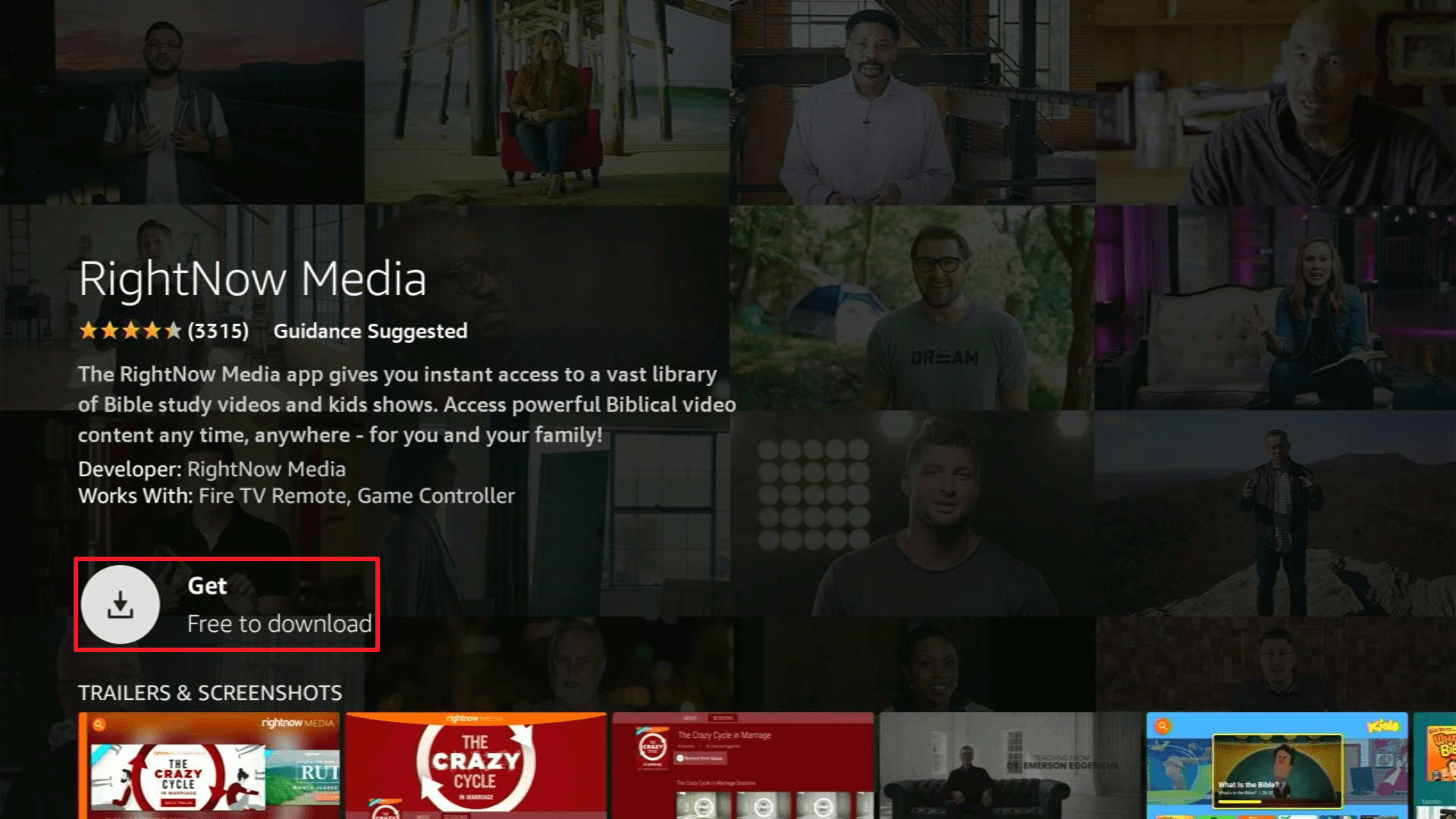The image size is (1456, 819).
Task: Click the TRAILERS & SCREENSHOTS heading
Action: pos(210,693)
